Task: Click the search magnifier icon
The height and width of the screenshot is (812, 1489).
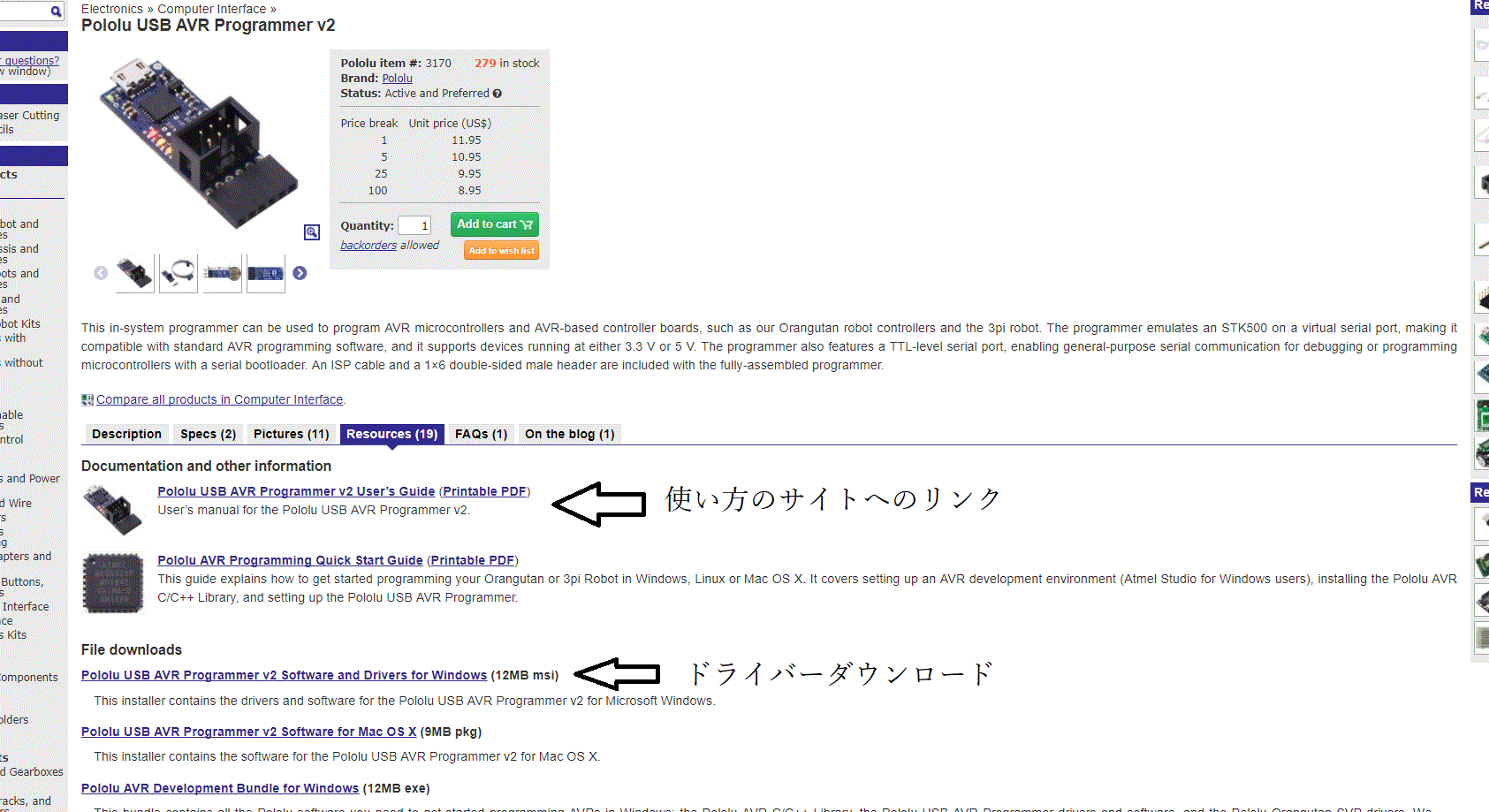Action: (56, 11)
